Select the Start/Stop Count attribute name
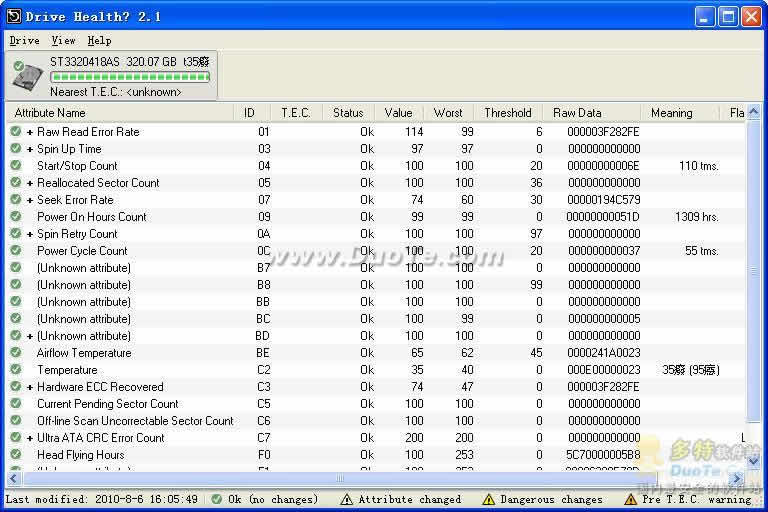The height and width of the screenshot is (512, 768). 77,166
